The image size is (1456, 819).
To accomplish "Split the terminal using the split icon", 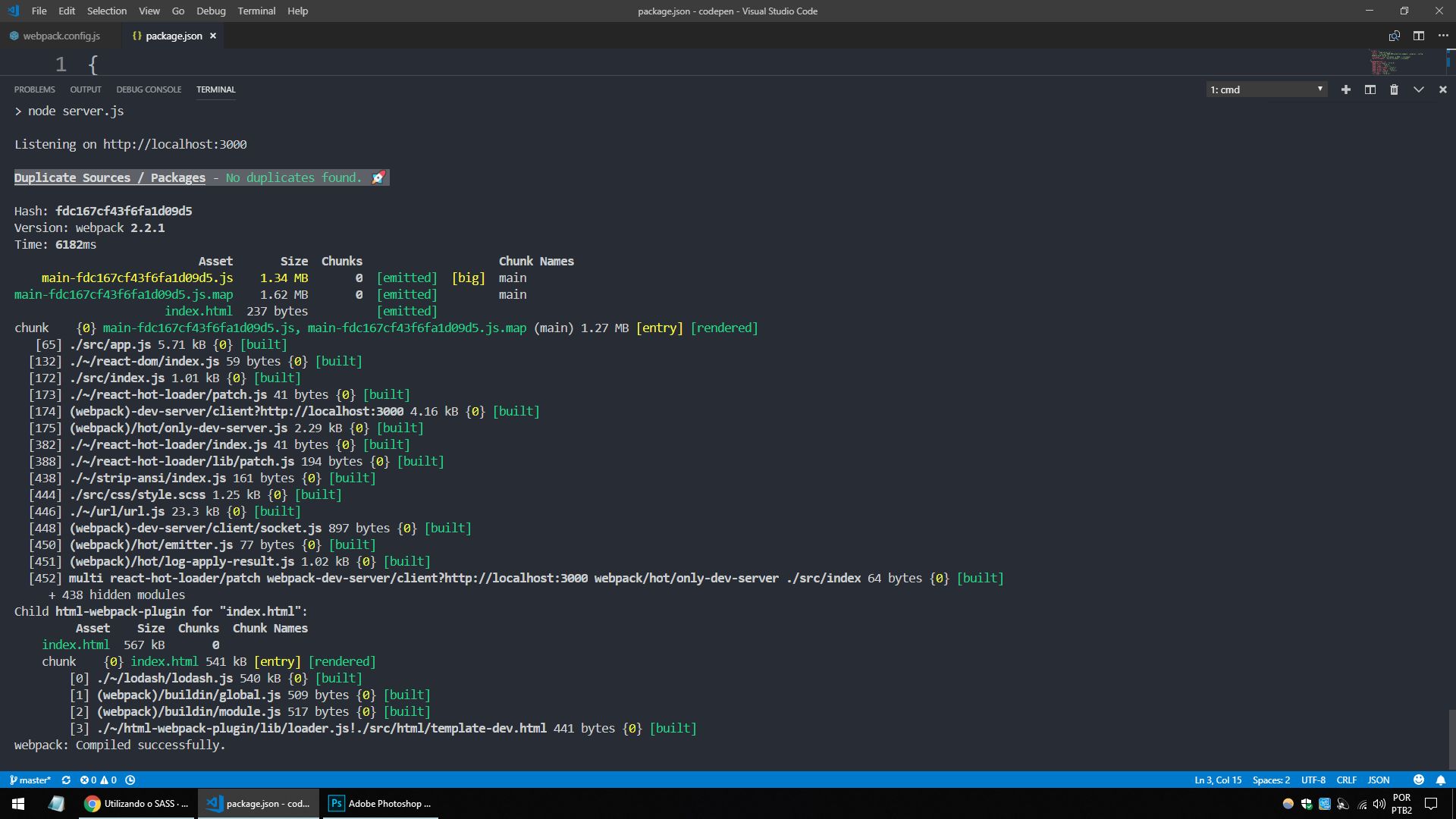I will 1370,89.
